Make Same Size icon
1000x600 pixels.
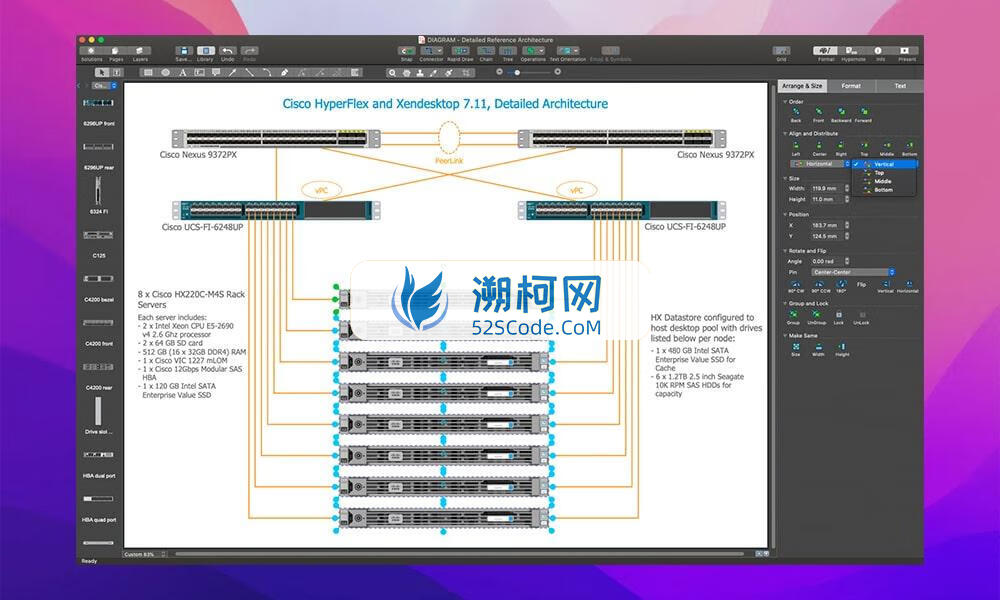(x=795, y=347)
